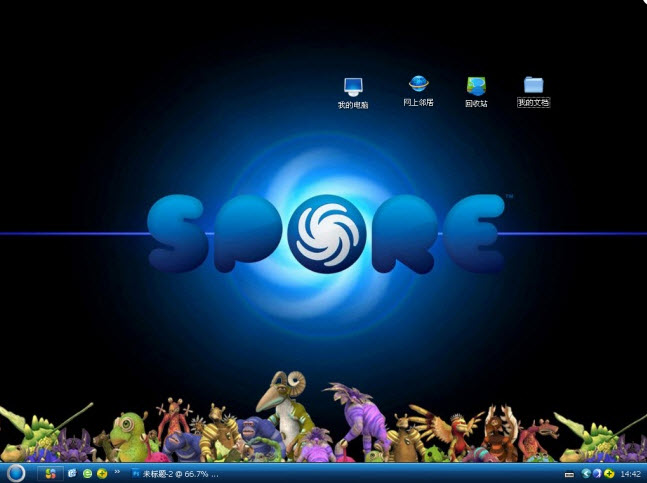Click the 回收站 label text
This screenshot has width=647, height=483.
point(476,104)
